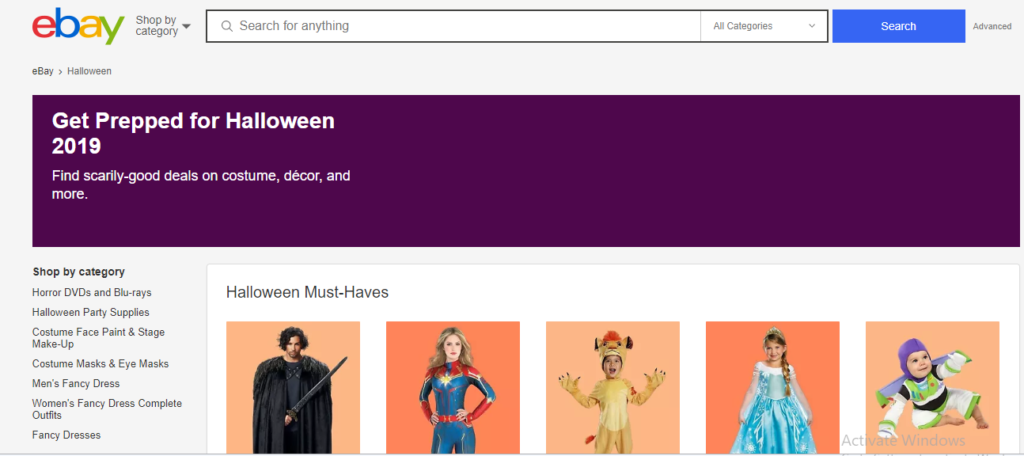1024x456 pixels.
Task: Open the red and blue superhero costume
Action: click(x=453, y=388)
